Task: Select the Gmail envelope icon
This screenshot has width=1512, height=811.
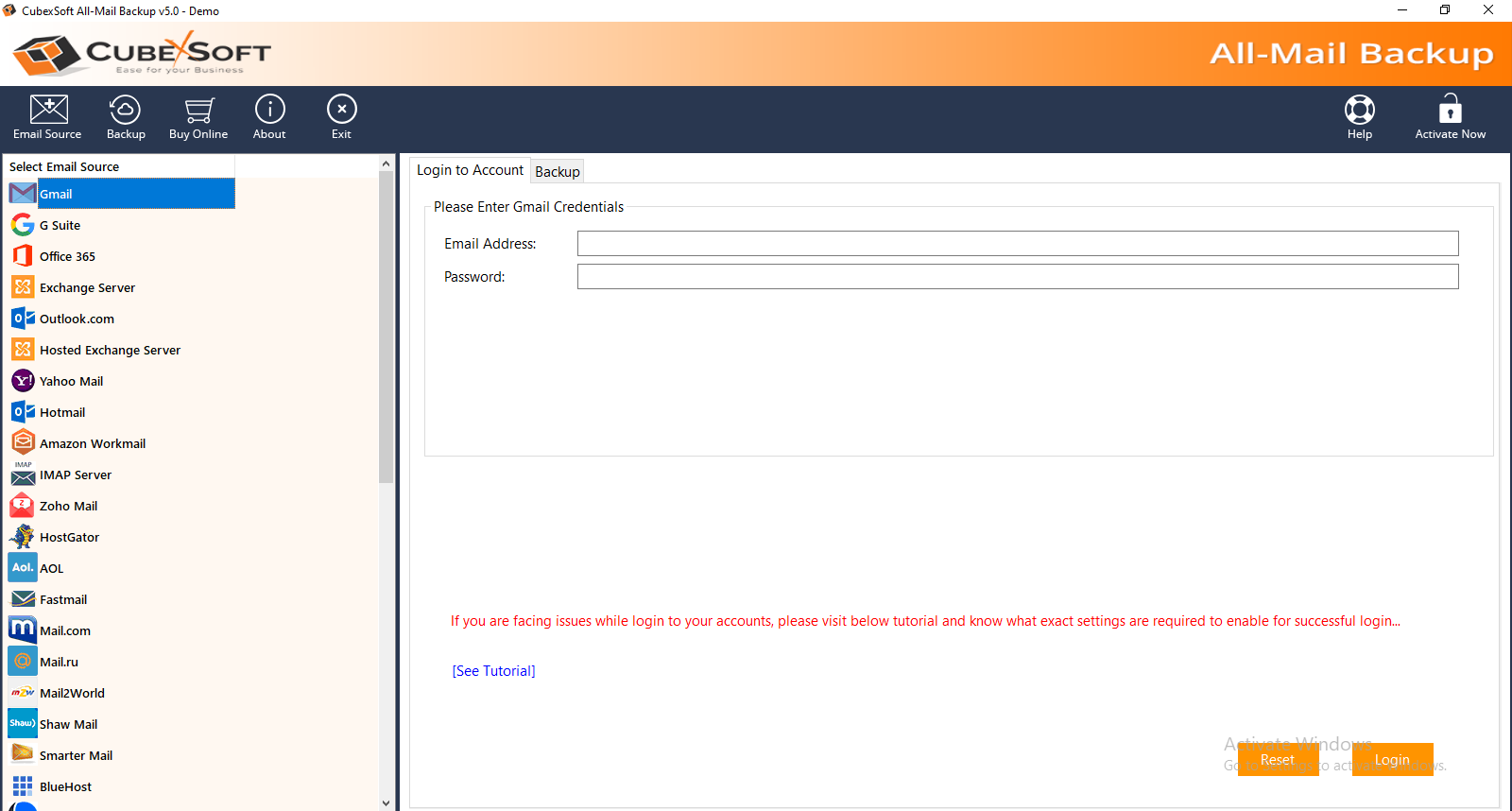Action: click(x=23, y=194)
